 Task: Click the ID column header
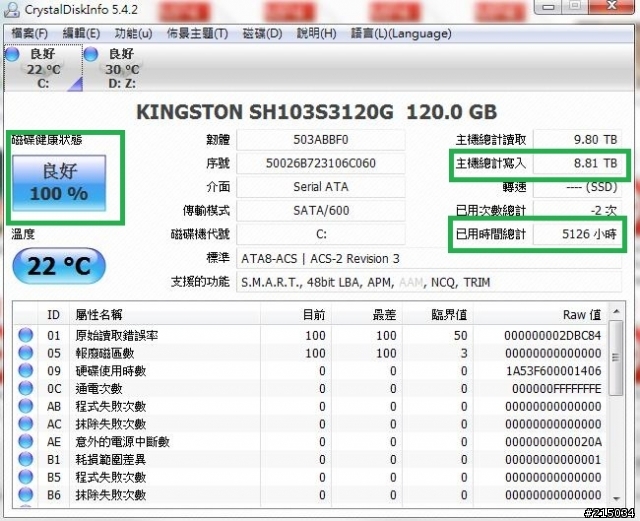click(x=53, y=315)
